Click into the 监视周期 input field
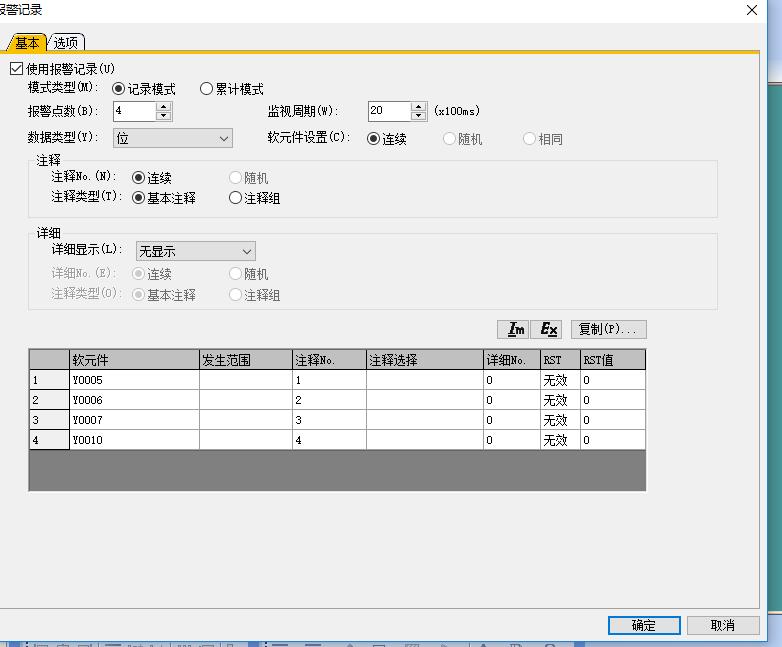Viewport: 782px width, 647px height. tap(388, 111)
